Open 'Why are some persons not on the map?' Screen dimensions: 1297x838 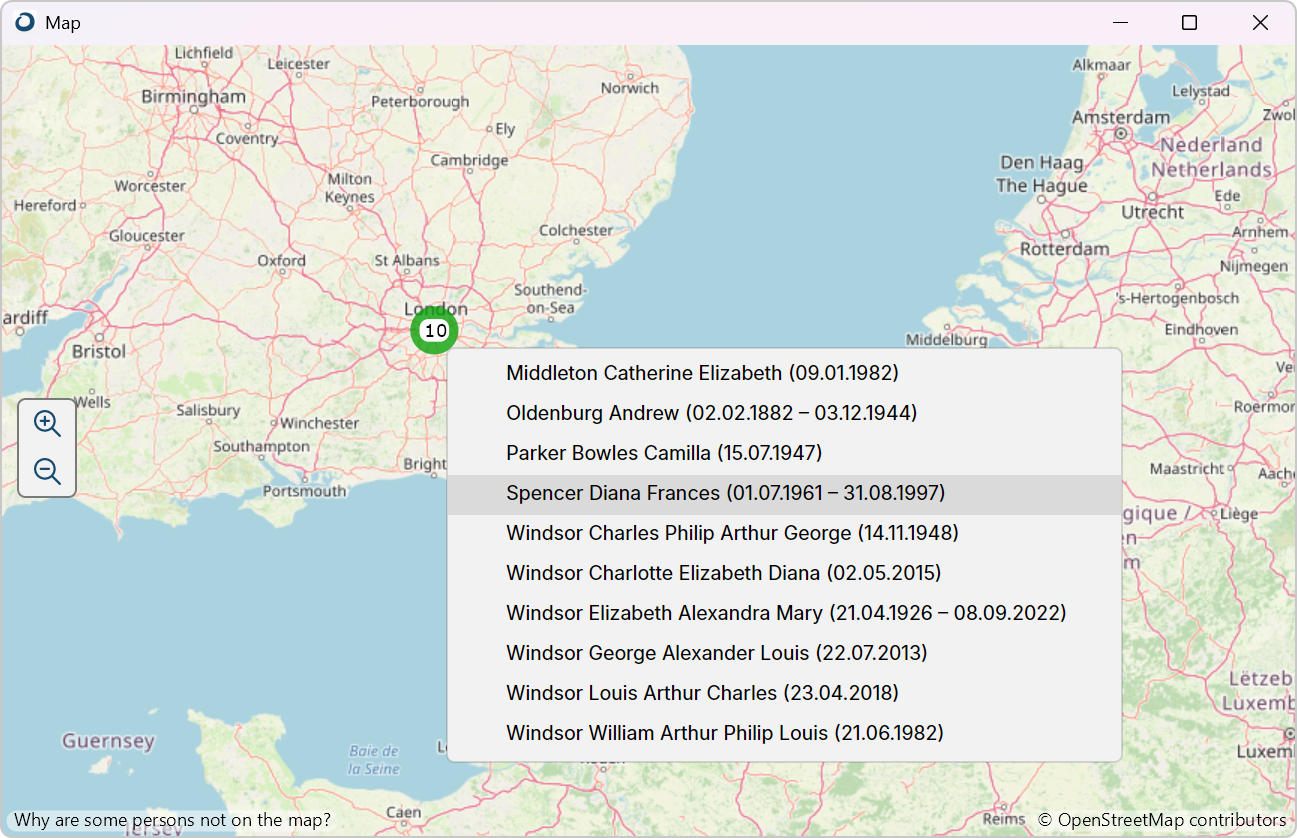[x=172, y=820]
